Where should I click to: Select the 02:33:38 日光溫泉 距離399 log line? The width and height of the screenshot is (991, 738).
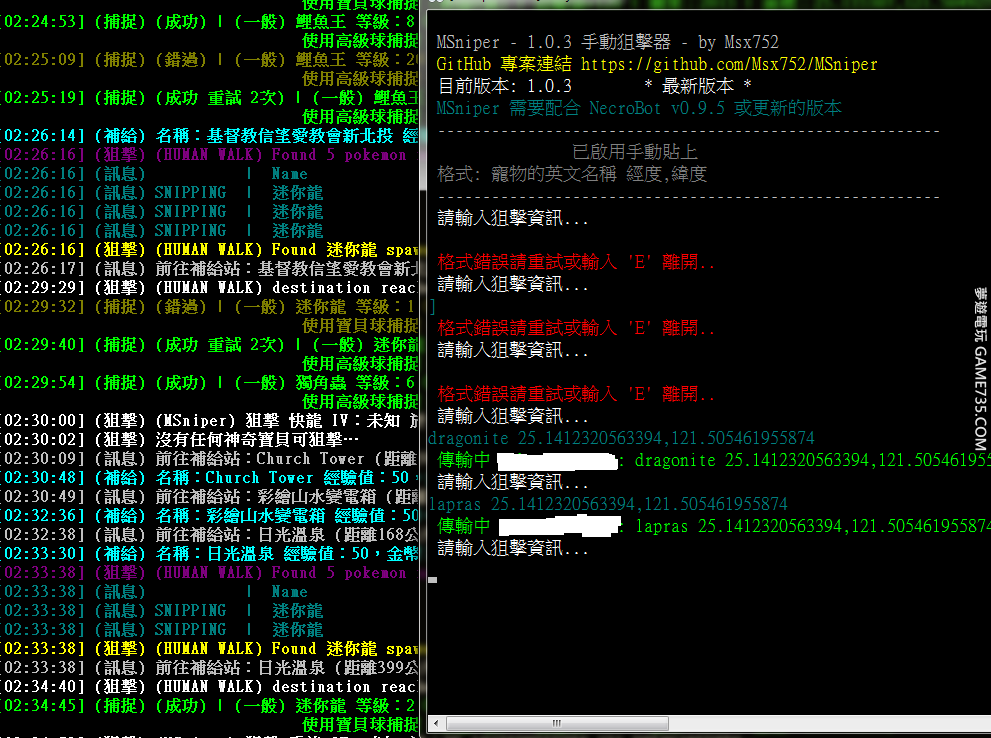209,668
